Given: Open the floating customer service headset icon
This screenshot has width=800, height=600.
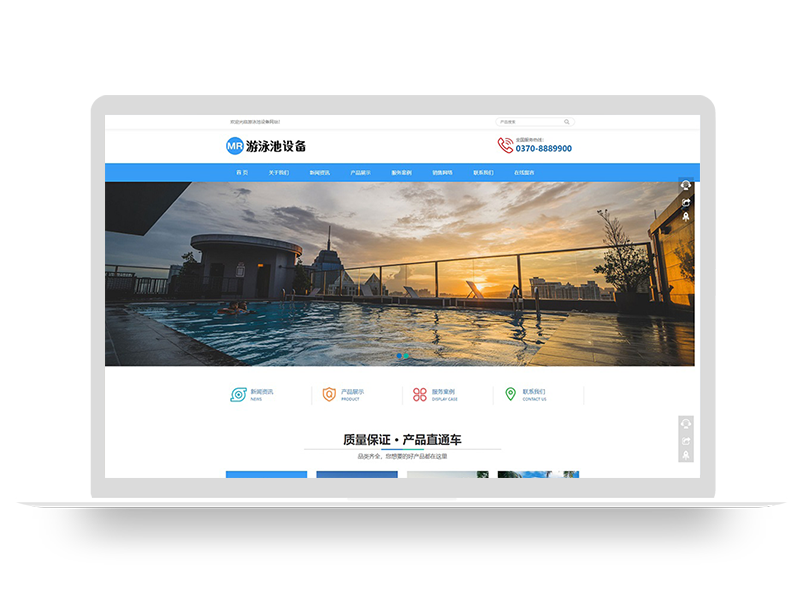Looking at the screenshot, I should tap(686, 185).
